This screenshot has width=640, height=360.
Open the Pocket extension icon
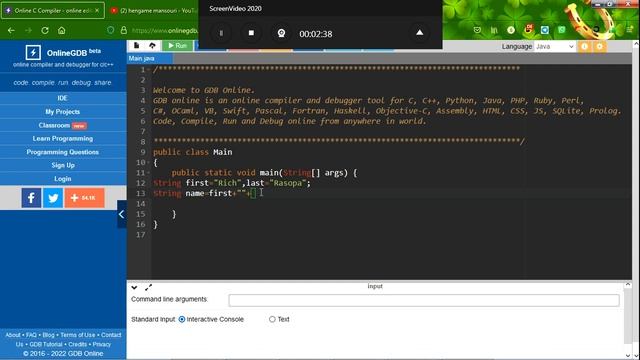(477, 30)
